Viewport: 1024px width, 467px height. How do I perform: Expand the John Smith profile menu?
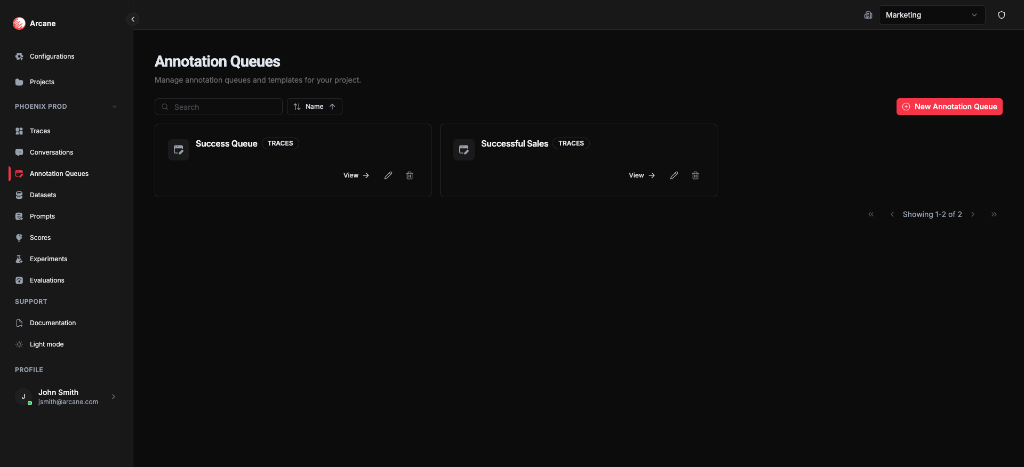(x=114, y=396)
